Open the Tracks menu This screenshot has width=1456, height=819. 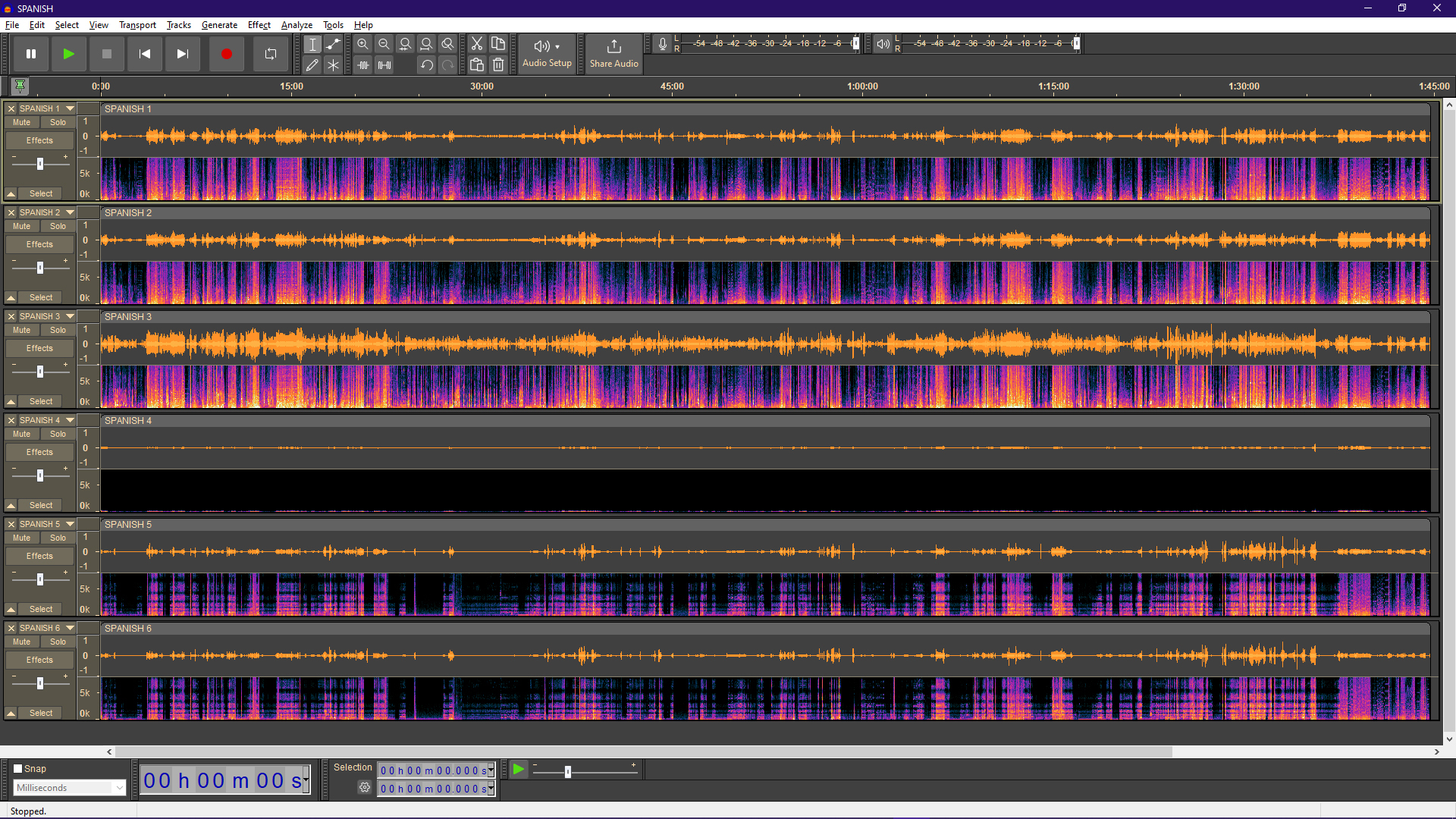179,25
